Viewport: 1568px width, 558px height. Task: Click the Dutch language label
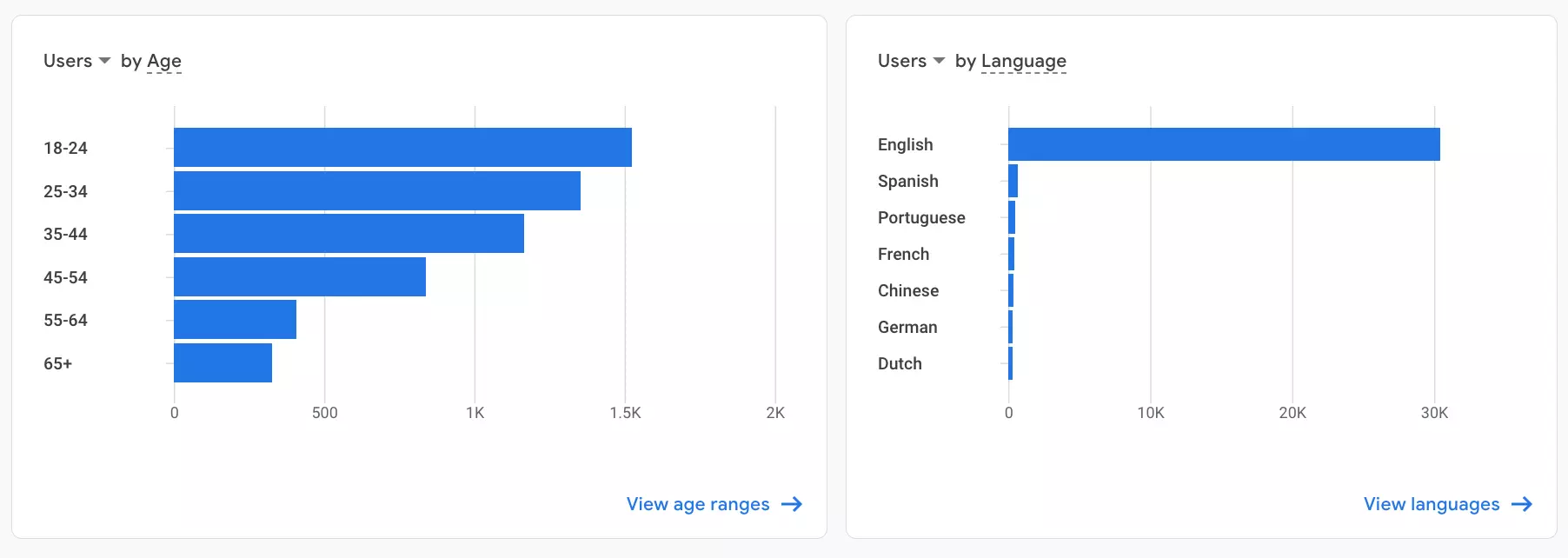(900, 363)
